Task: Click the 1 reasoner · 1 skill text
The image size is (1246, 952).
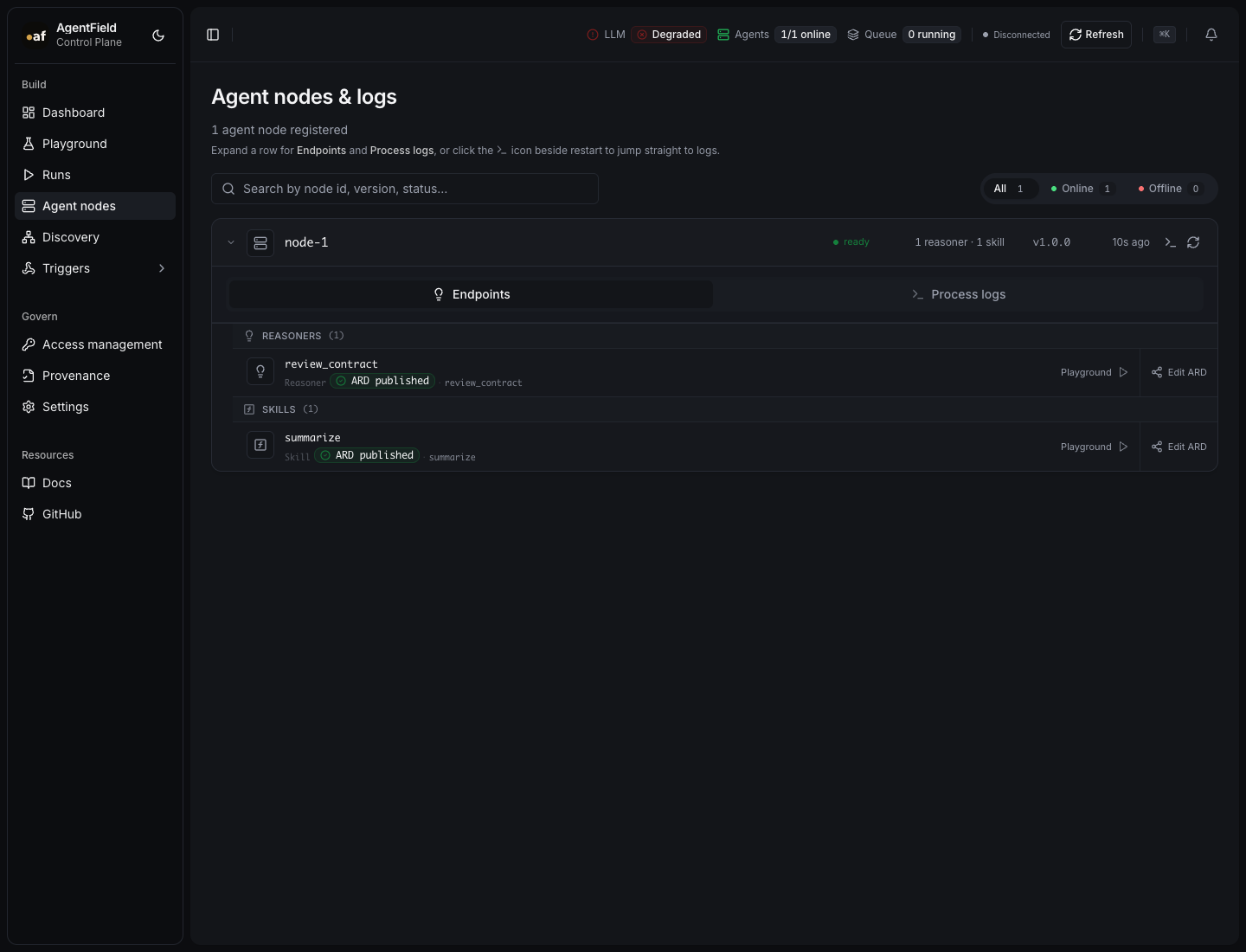Action: [x=960, y=242]
